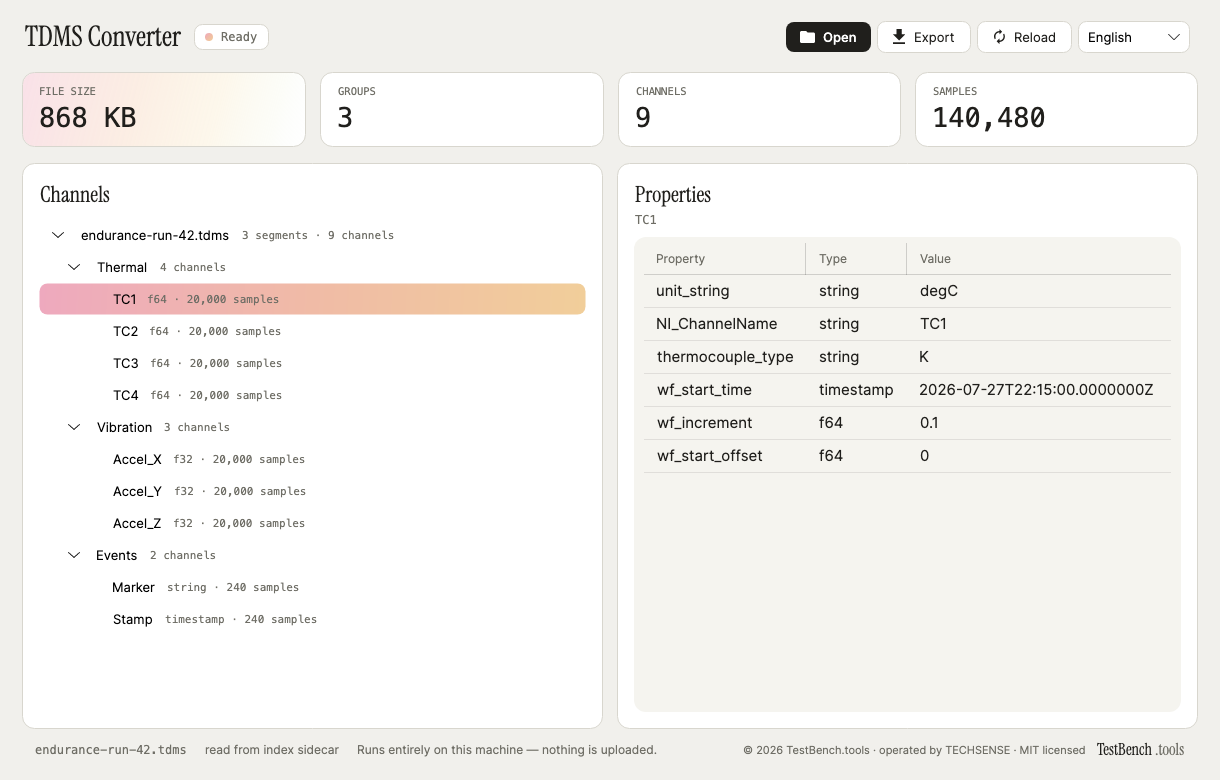Select the Marker channel
1220x780 pixels.
(312, 587)
